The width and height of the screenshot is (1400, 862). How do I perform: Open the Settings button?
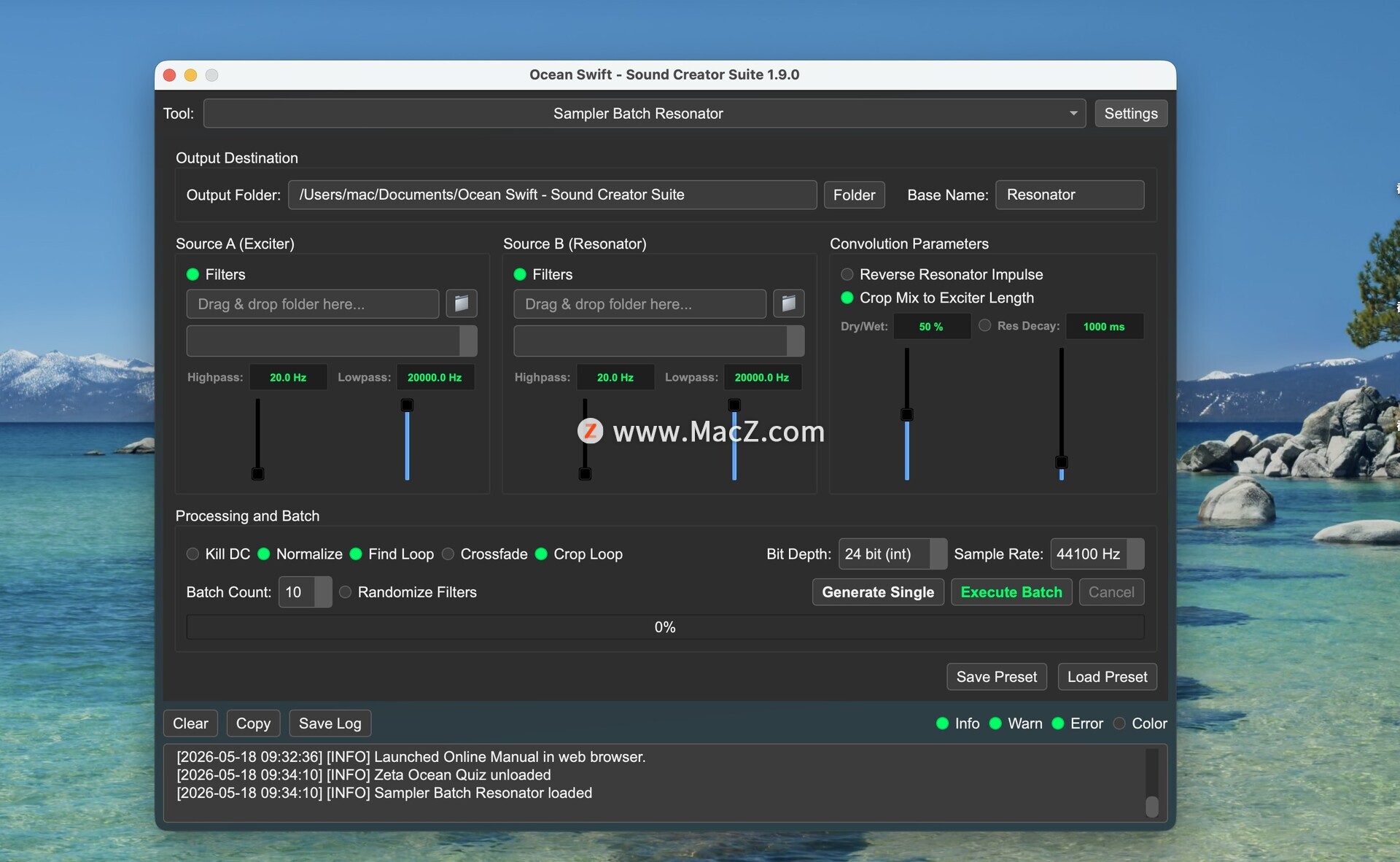coord(1131,113)
